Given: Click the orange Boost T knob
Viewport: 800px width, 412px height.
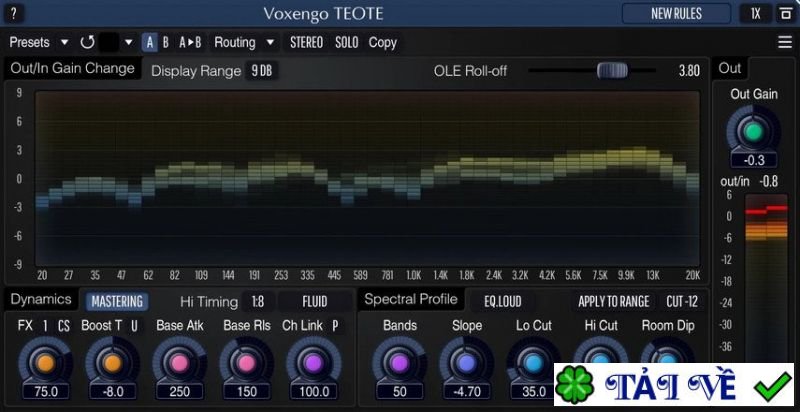Looking at the screenshot, I should pyautogui.click(x=112, y=363).
